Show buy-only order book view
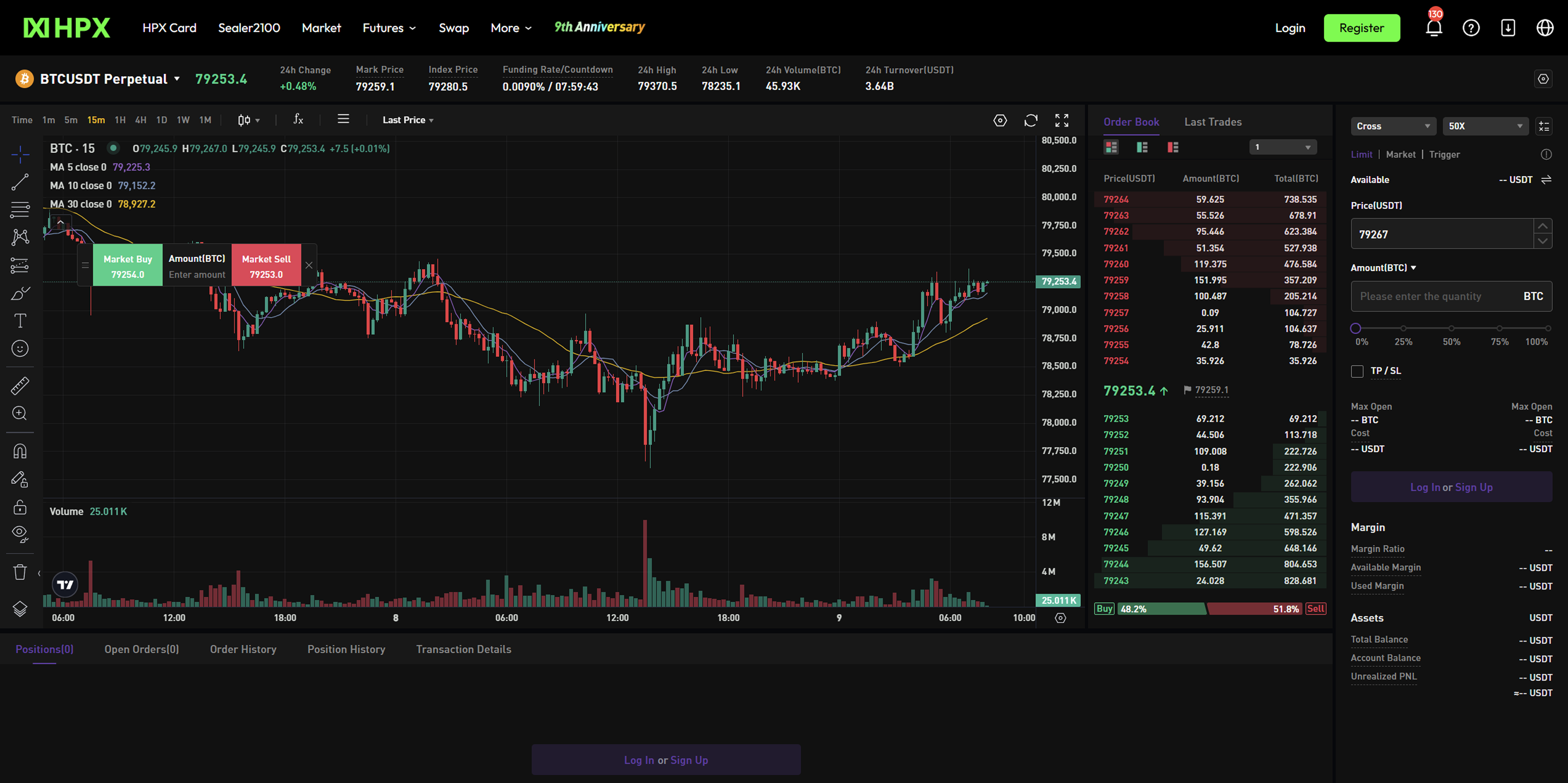The image size is (1568, 783). 1142,147
